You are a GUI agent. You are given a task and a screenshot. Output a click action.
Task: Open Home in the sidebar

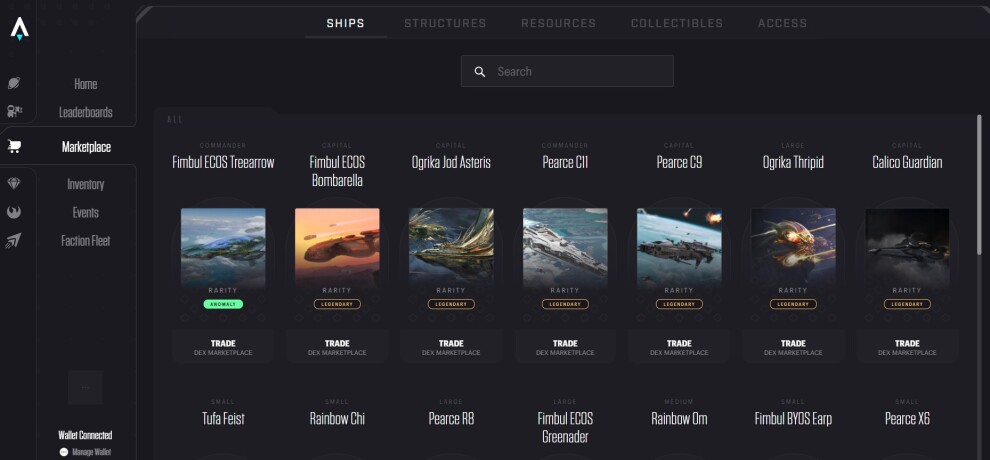coord(86,84)
